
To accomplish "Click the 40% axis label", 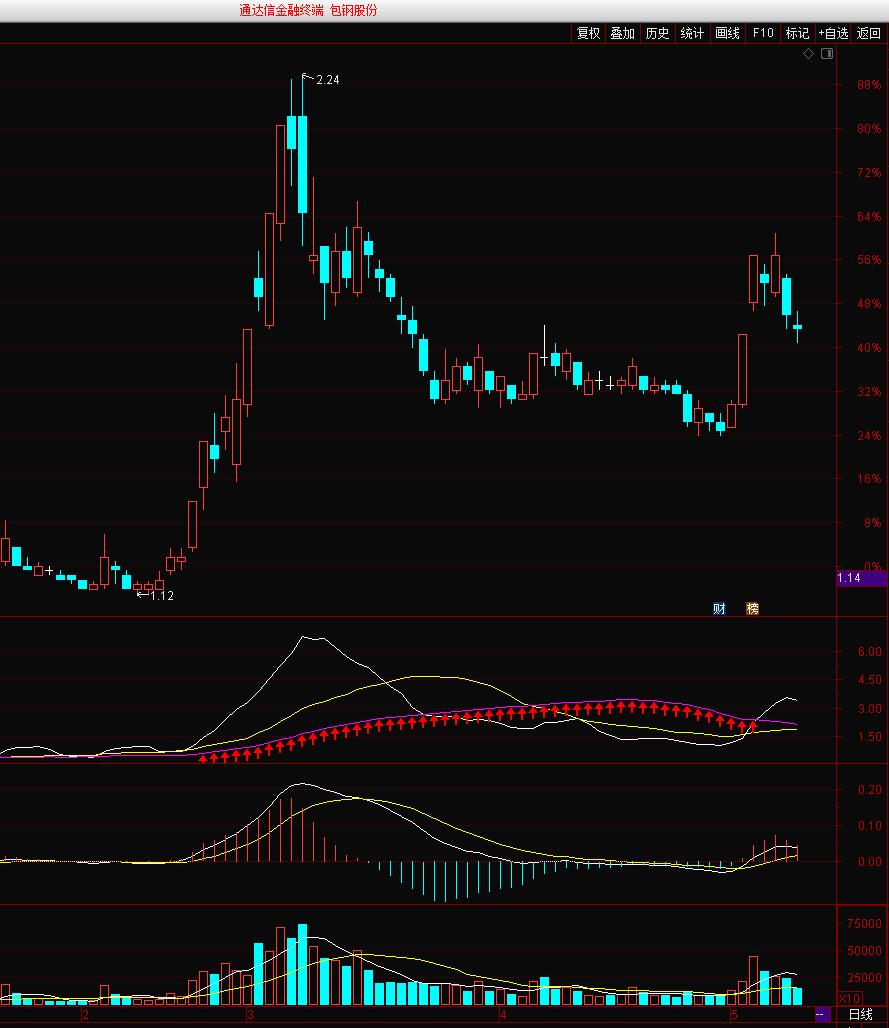I will pos(869,347).
